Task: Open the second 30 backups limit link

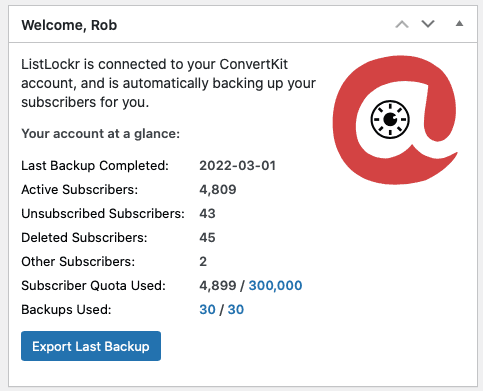Action: [x=236, y=310]
